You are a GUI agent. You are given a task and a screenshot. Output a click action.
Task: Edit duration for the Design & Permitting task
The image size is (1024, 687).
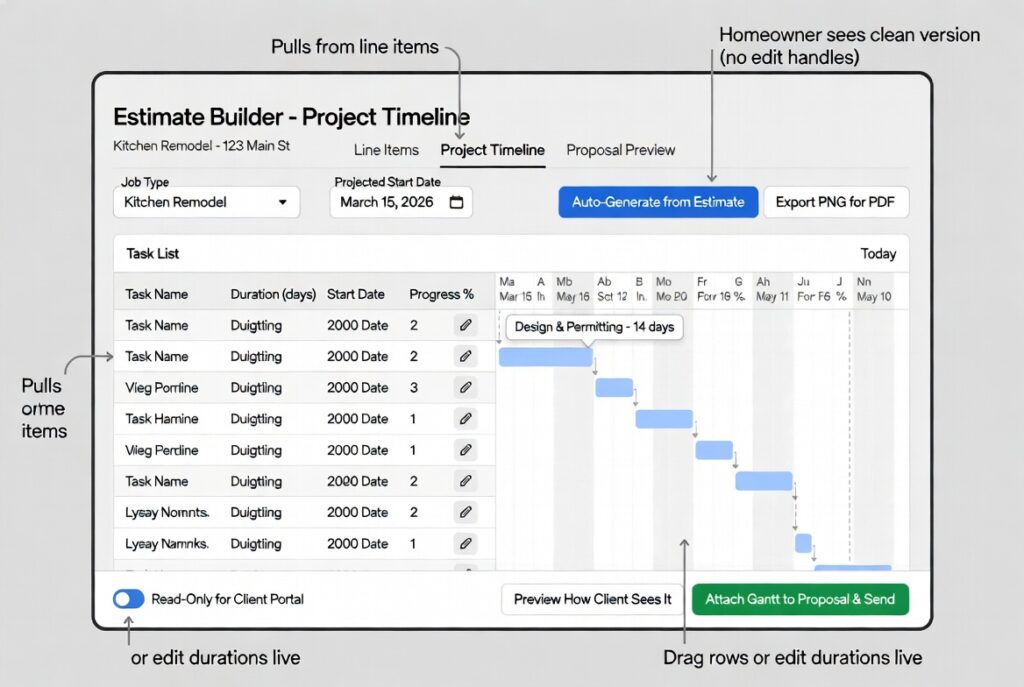pyautogui.click(x=466, y=325)
